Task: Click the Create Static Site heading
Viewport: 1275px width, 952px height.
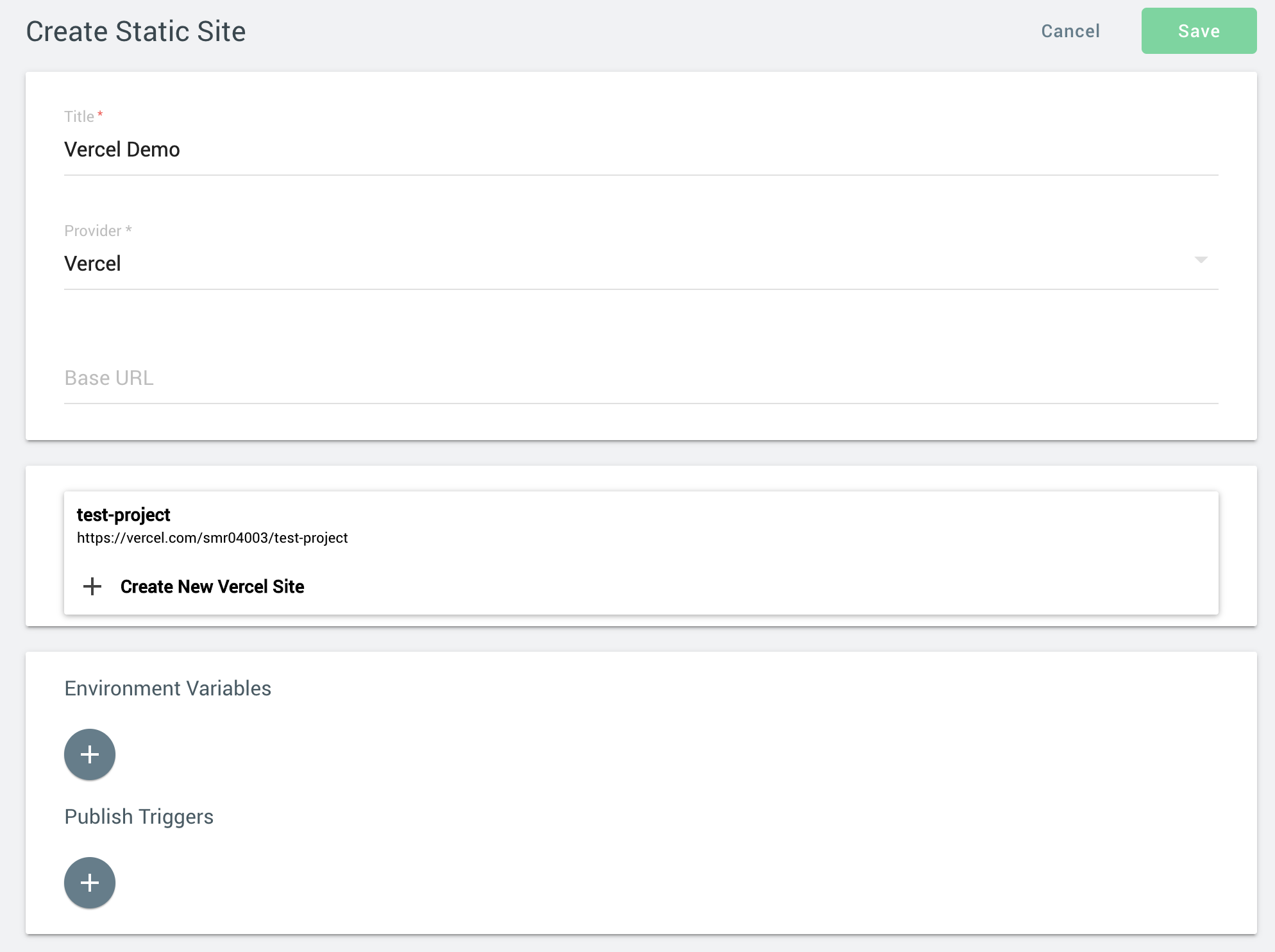Action: click(x=136, y=31)
